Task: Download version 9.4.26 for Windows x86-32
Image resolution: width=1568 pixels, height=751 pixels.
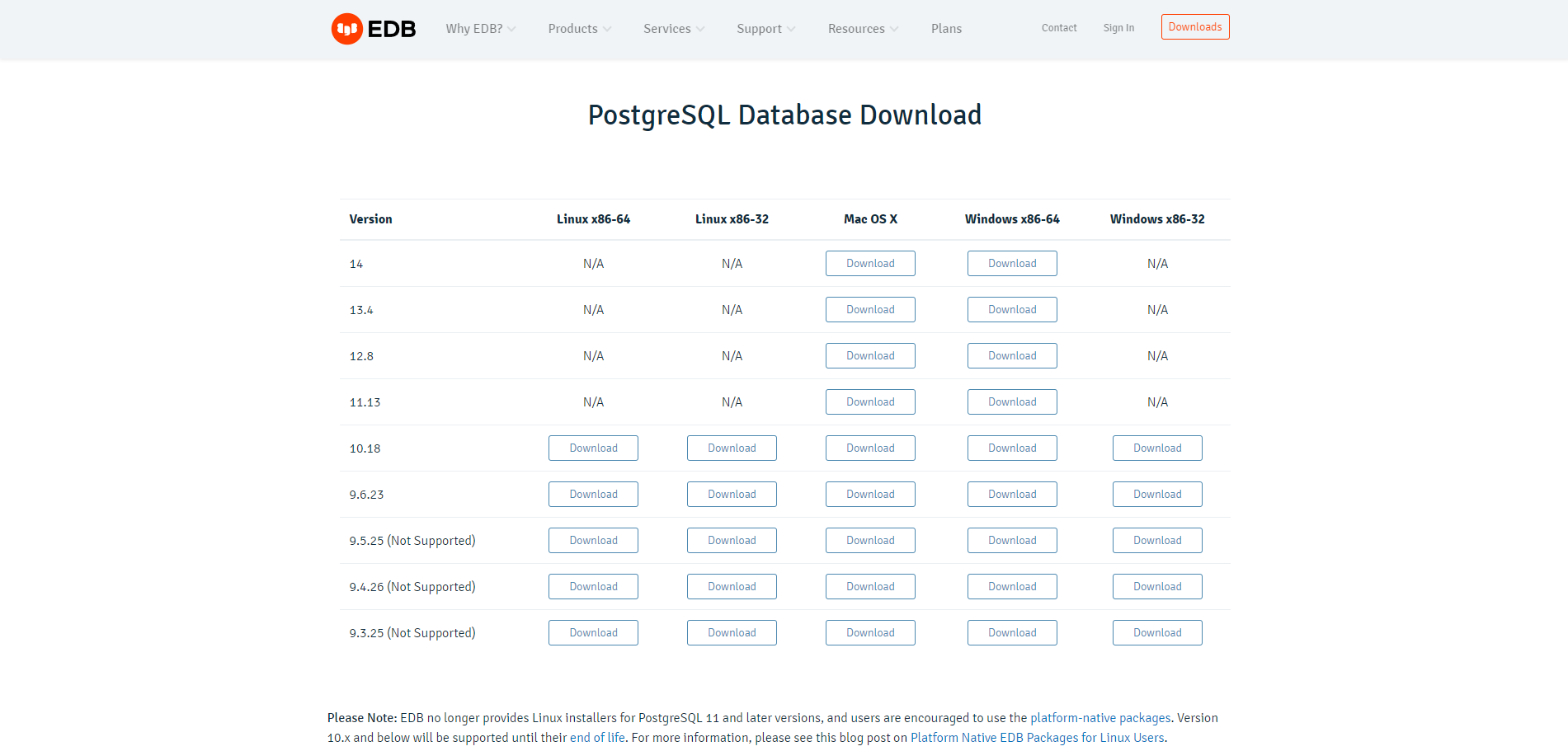Action: click(1157, 587)
